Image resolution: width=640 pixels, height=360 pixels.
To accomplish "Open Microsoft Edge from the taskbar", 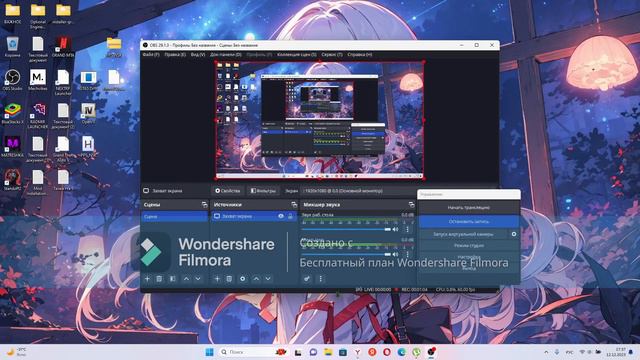I will tap(402, 352).
